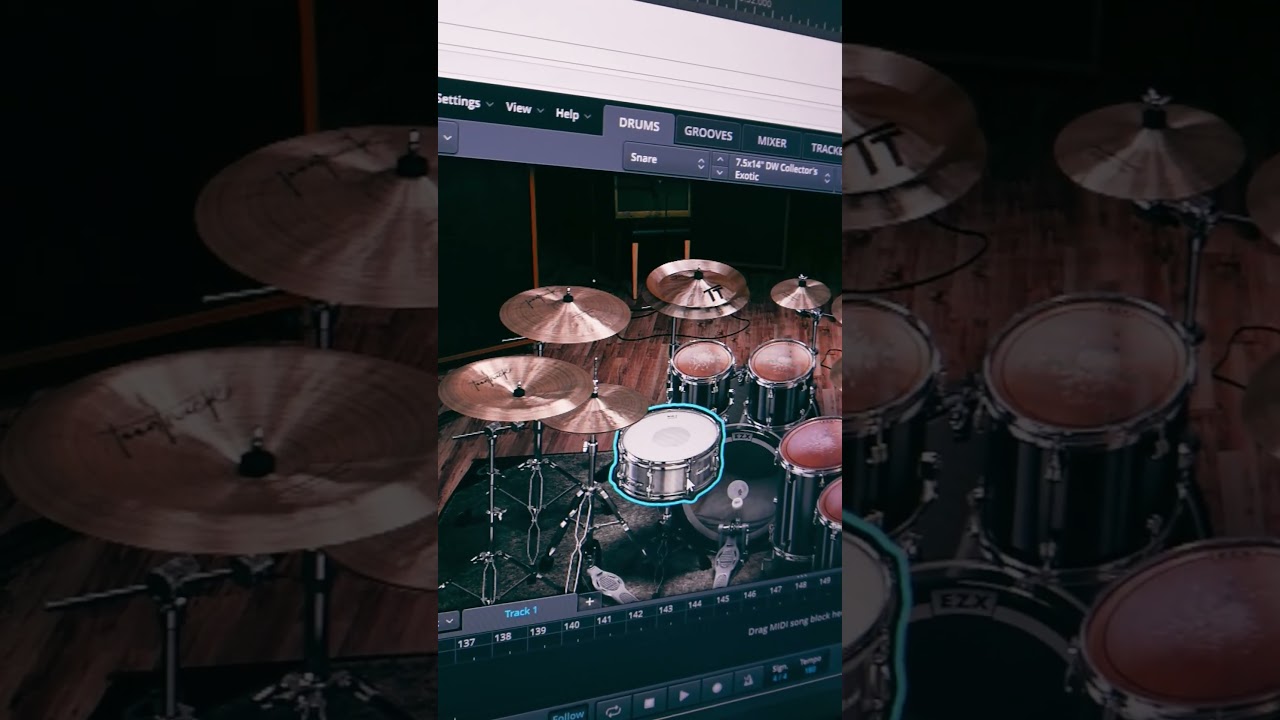Open the Snare instrument selector dropdown

point(665,159)
